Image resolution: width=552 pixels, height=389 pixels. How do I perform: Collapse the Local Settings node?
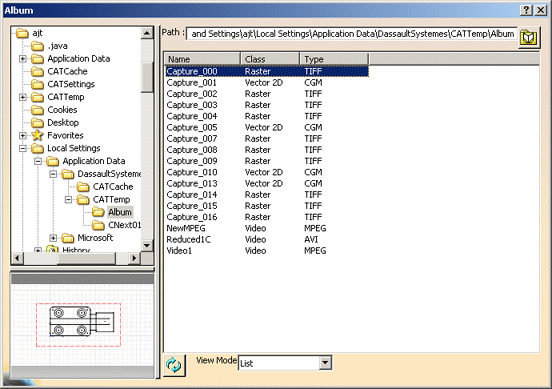click(23, 148)
